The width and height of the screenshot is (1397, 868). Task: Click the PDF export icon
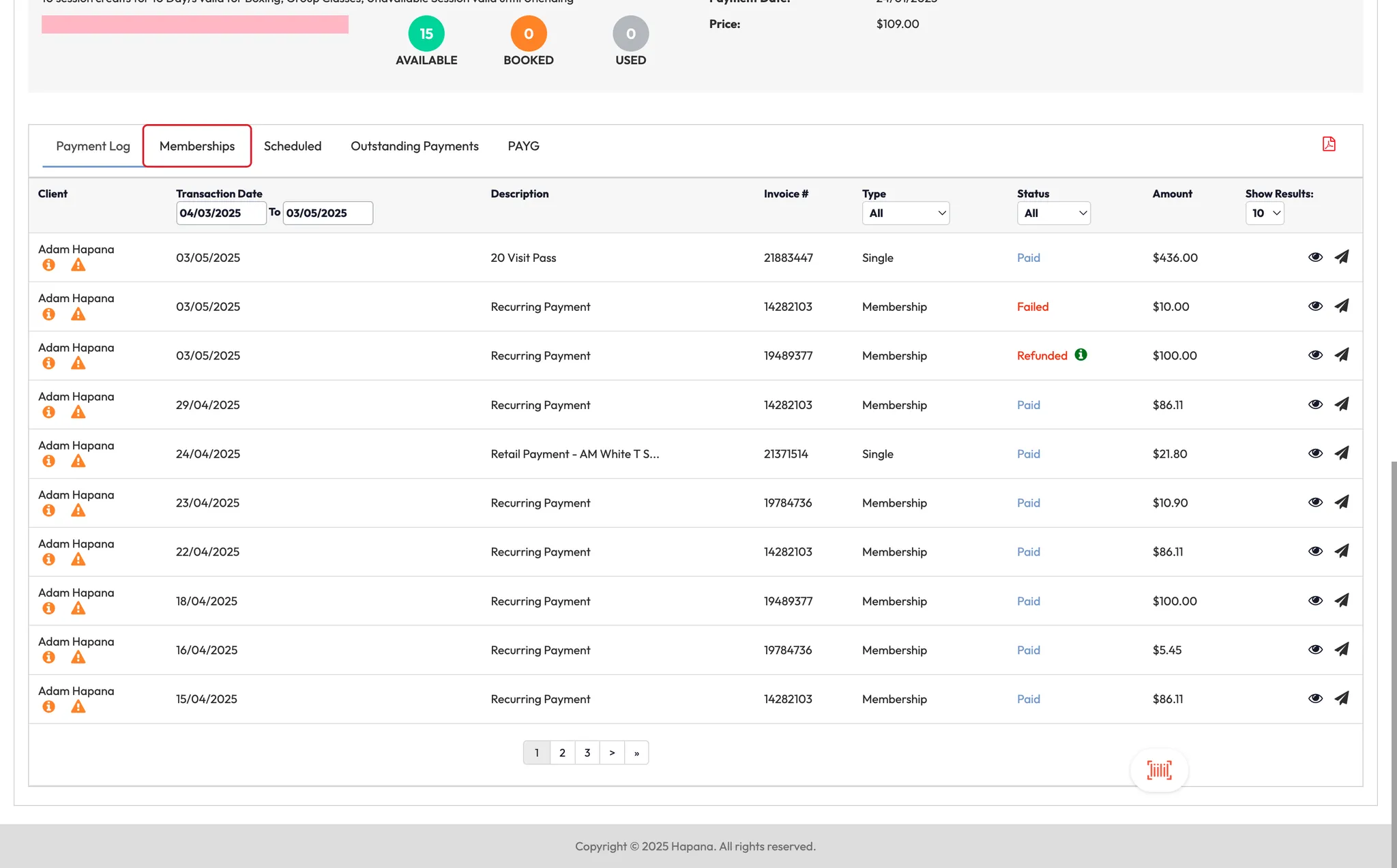click(x=1329, y=144)
